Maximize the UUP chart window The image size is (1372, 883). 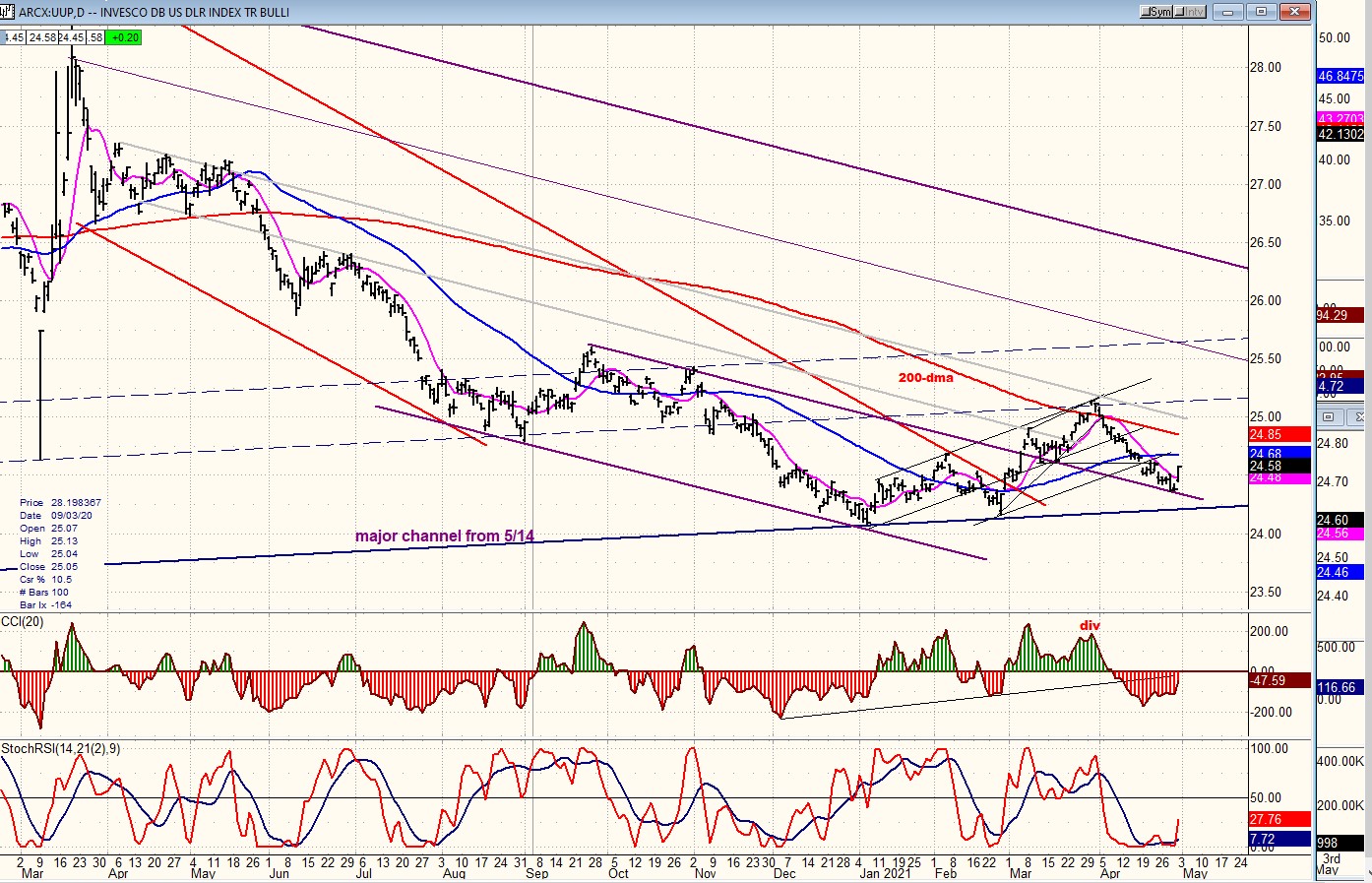coord(1262,12)
